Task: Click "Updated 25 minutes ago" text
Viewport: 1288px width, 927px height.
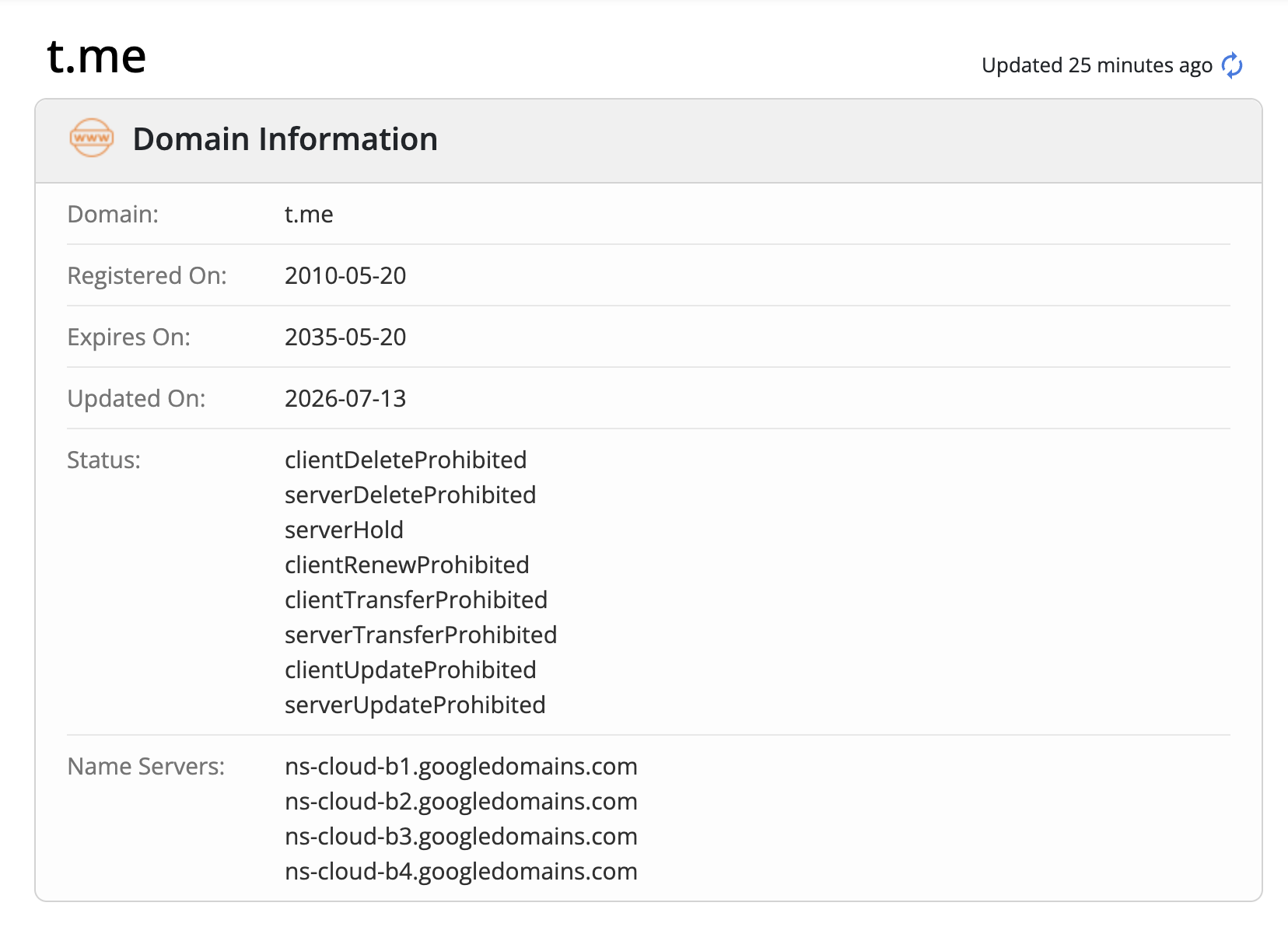Action: [1097, 65]
